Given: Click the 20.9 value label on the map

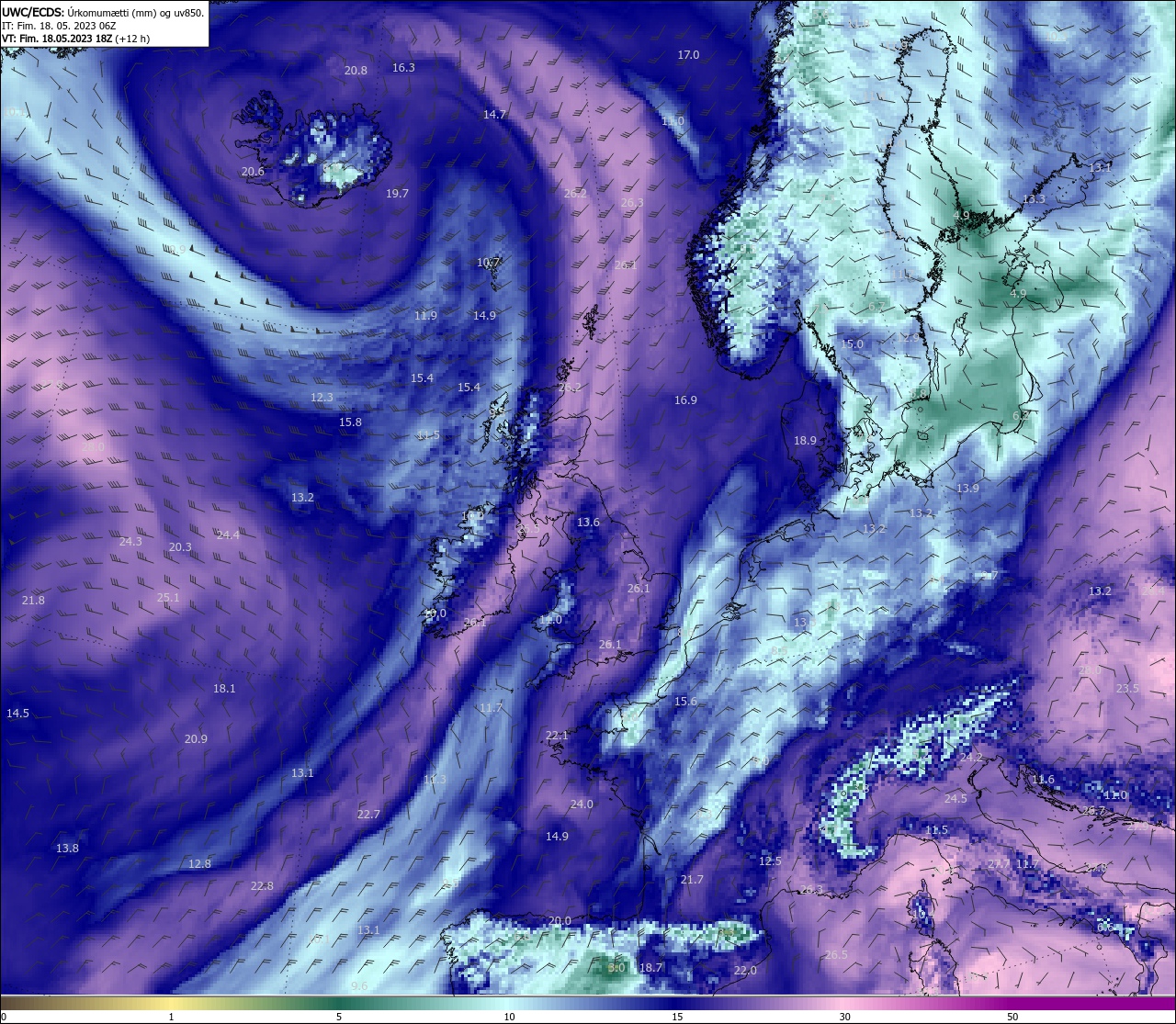Looking at the screenshot, I should pos(196,739).
